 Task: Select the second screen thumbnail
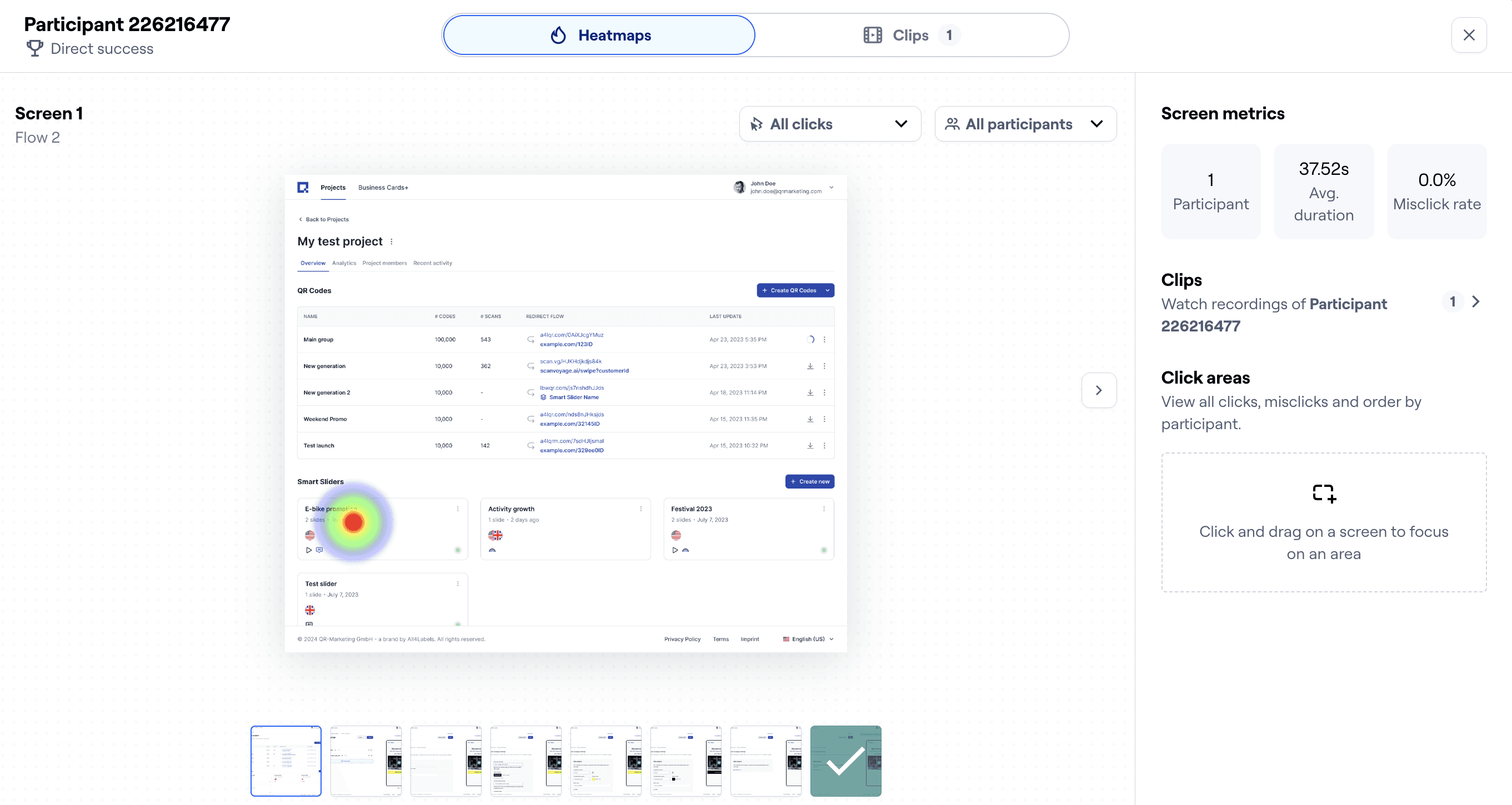point(366,761)
